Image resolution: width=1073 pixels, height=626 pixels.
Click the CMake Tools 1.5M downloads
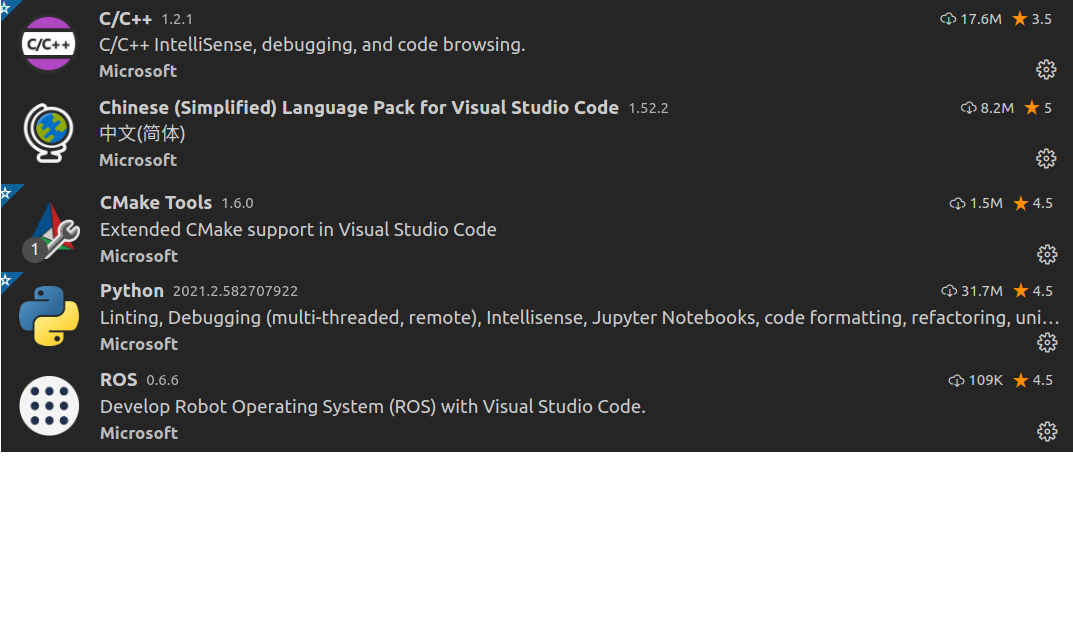click(x=976, y=203)
